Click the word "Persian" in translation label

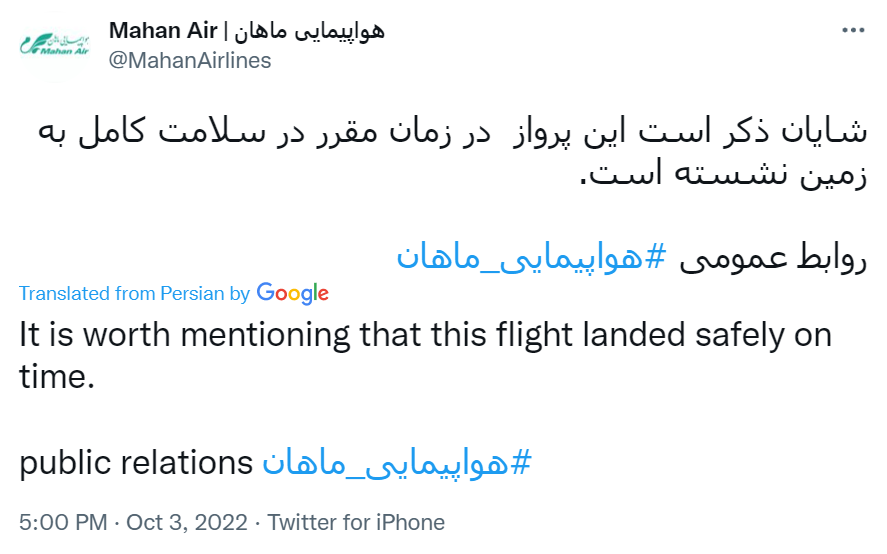192,294
